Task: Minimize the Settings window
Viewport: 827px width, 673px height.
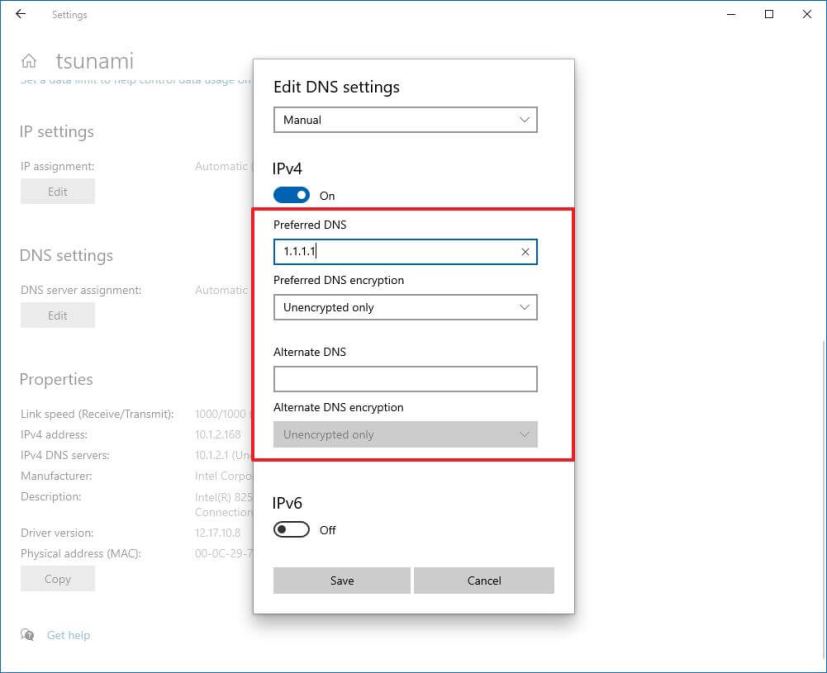Action: (x=731, y=14)
